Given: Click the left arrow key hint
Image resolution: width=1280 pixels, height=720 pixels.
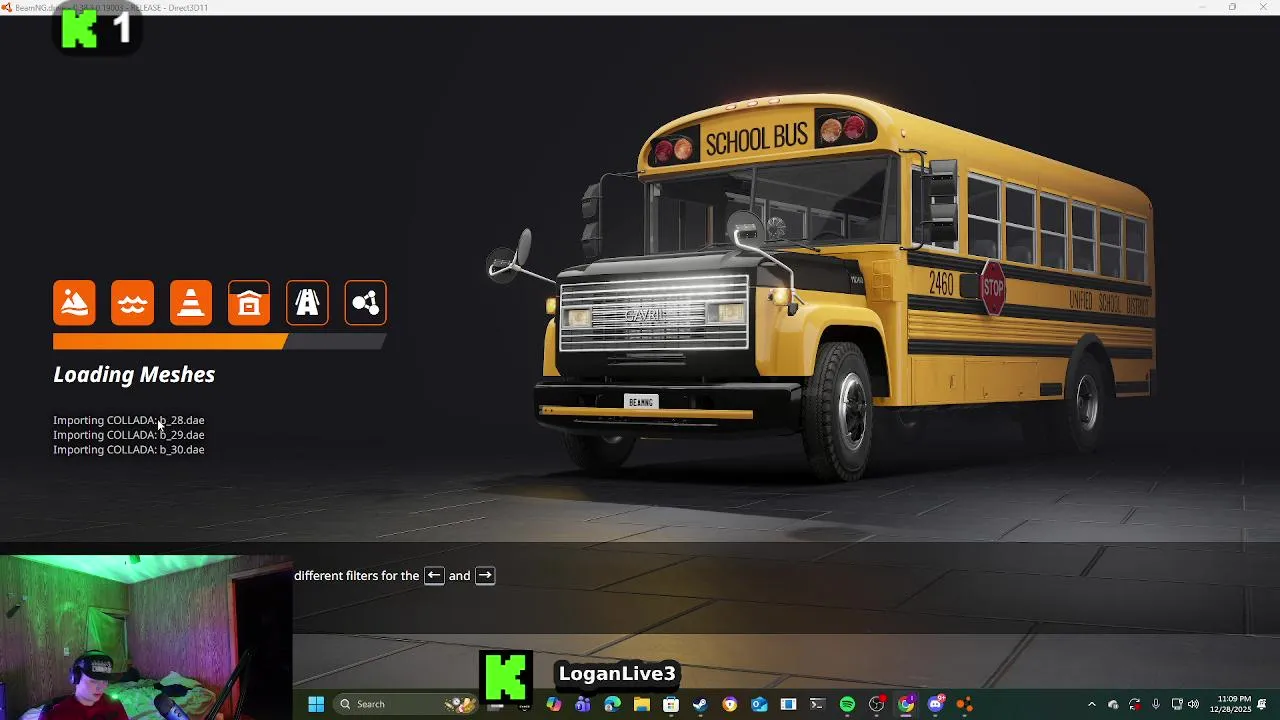Looking at the screenshot, I should (434, 576).
